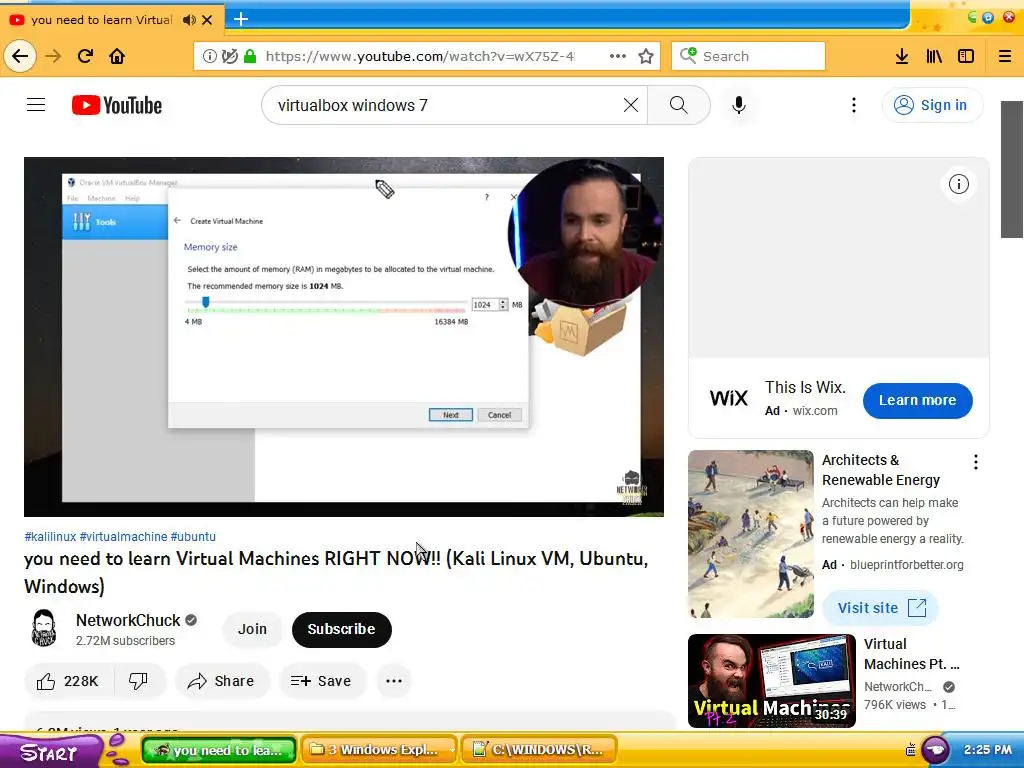Open Virtual Machines Pt. 2 video thumbnail
The image size is (1024, 768).
click(x=771, y=680)
